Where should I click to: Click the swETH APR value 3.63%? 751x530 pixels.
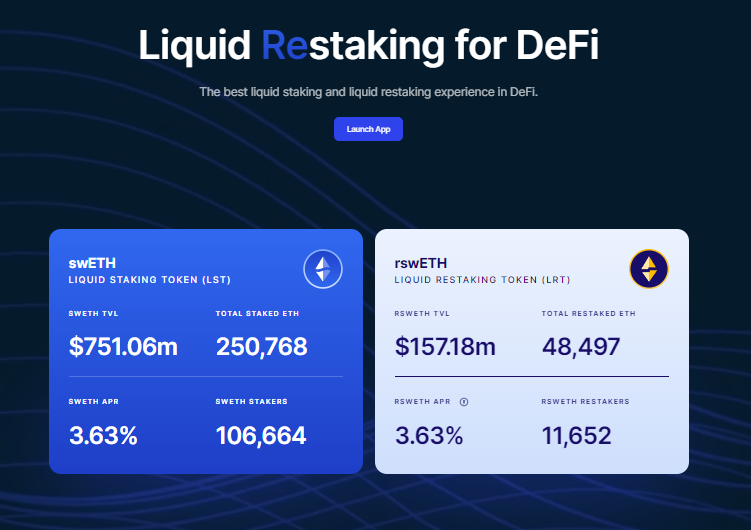103,435
